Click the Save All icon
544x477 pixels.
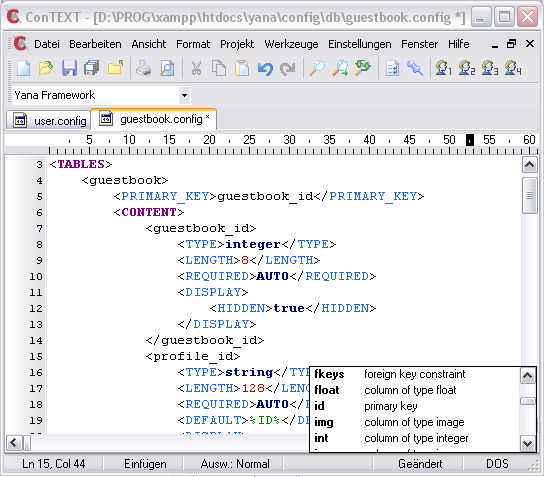click(x=92, y=68)
